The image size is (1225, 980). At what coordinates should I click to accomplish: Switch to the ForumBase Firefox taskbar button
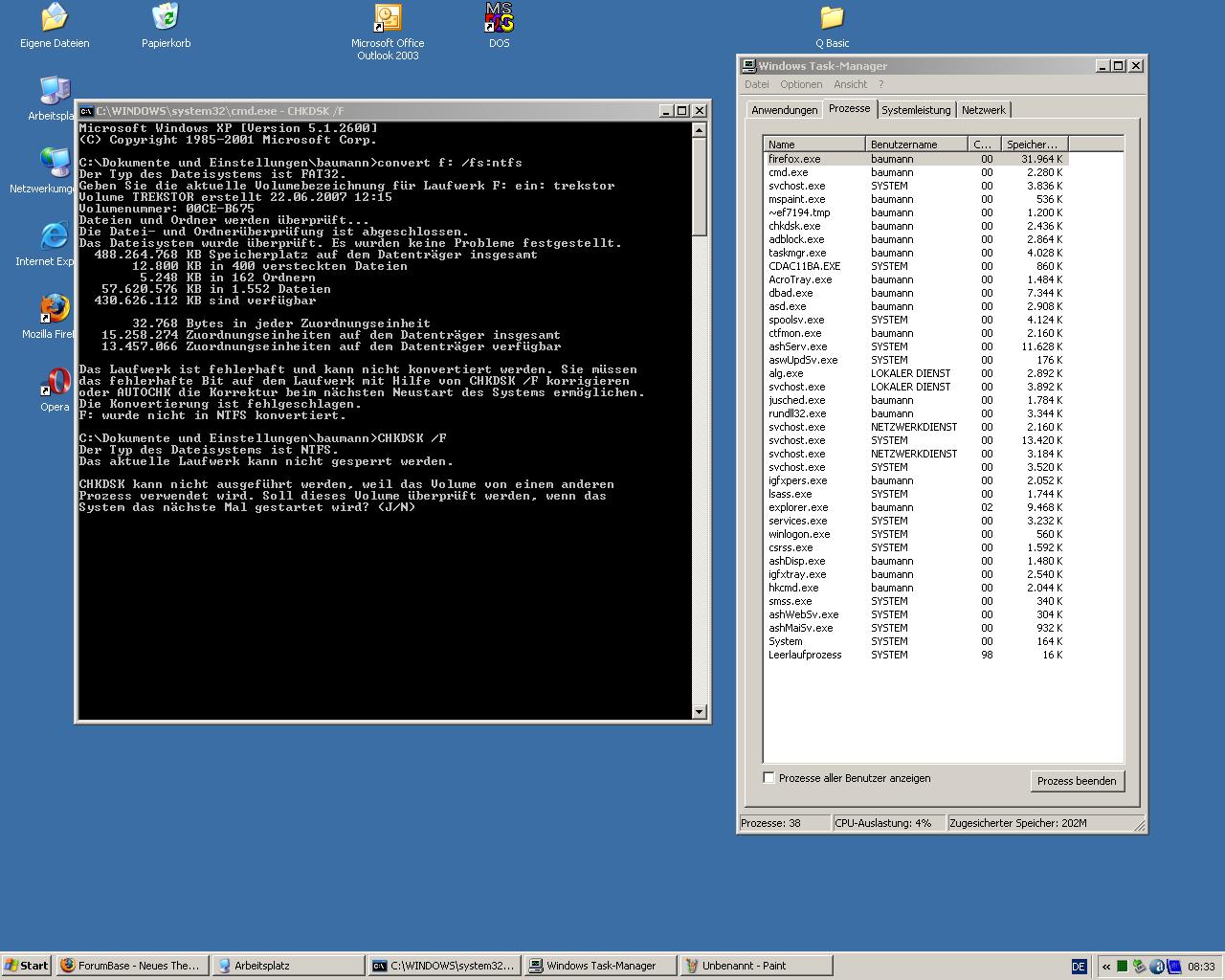click(x=131, y=966)
